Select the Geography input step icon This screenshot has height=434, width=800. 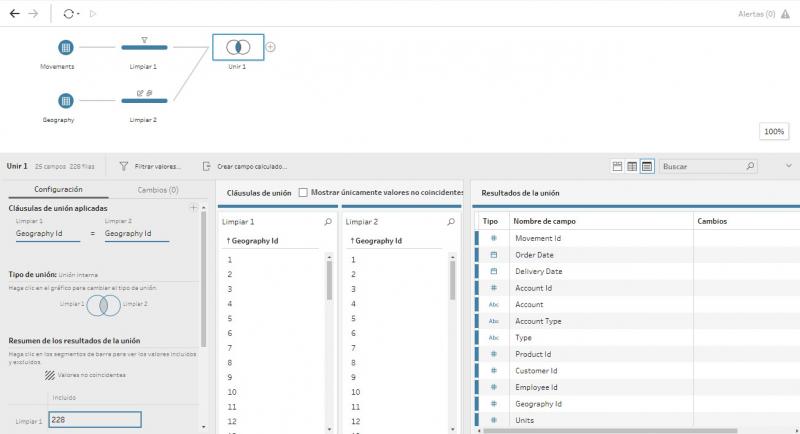click(x=65, y=101)
